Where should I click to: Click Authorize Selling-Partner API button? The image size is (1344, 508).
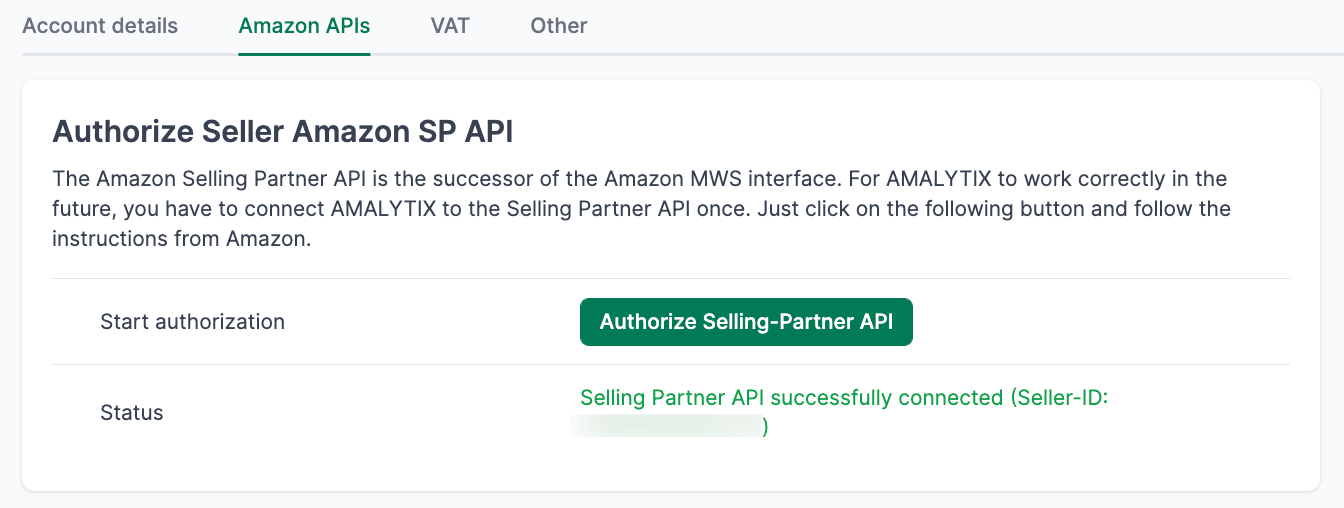point(746,322)
